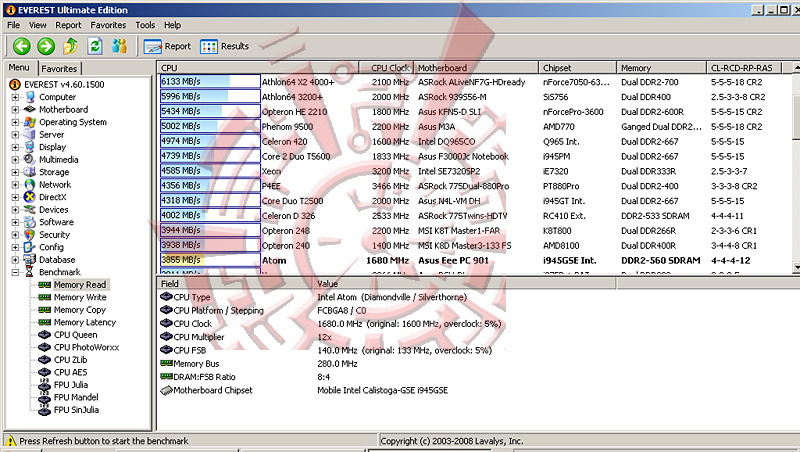Open the Memory Read benchmark
800x452 pixels.
pyautogui.click(x=80, y=285)
